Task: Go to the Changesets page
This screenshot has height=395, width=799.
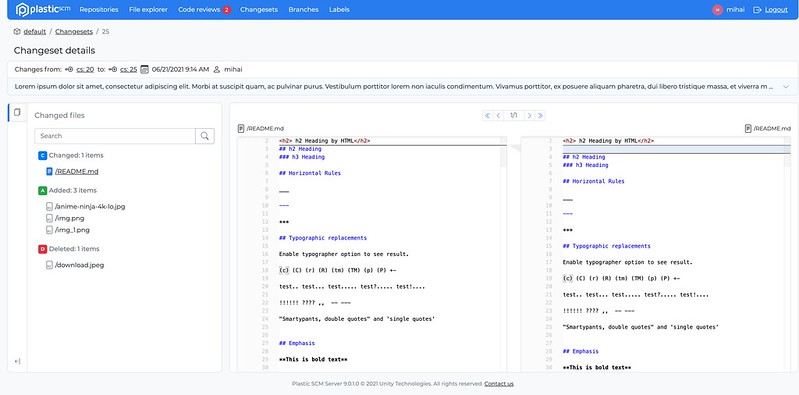Action: (x=259, y=10)
